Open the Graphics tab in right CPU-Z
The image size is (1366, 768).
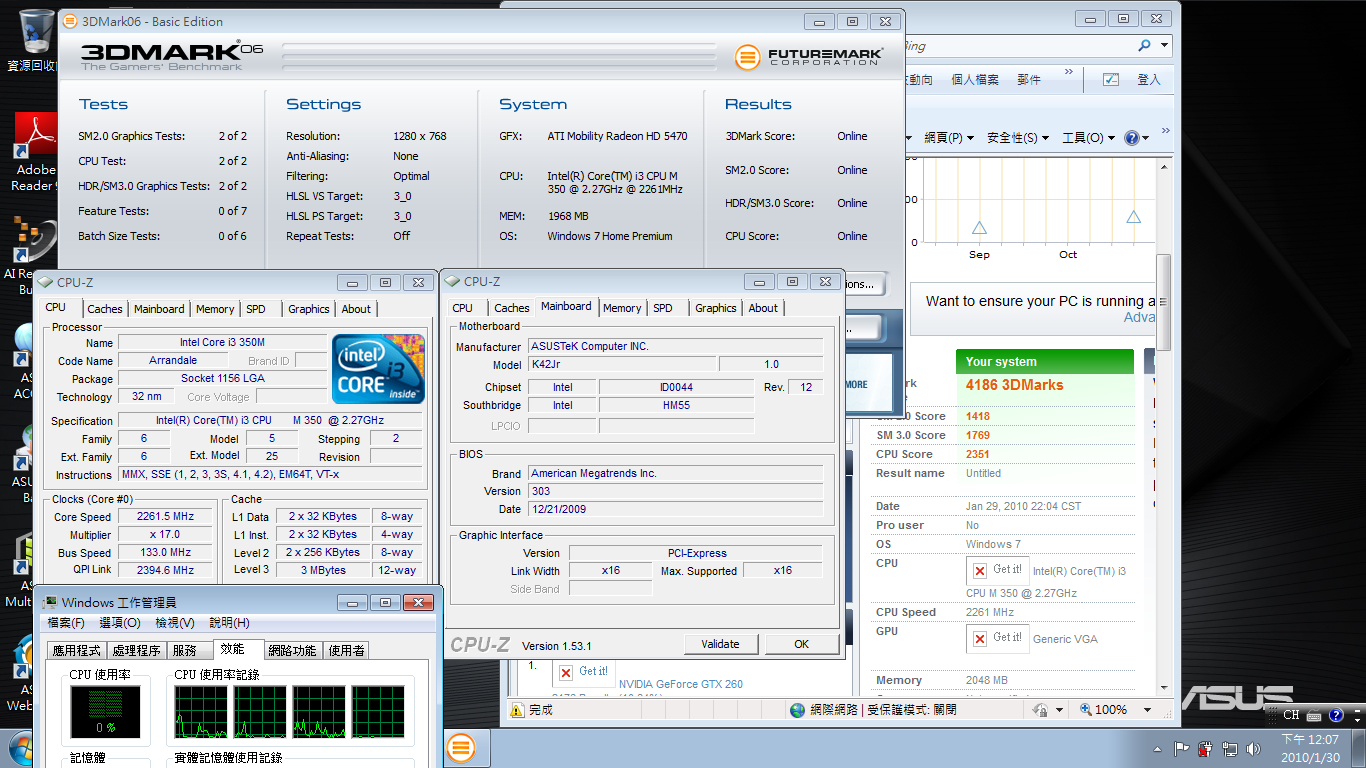(716, 308)
